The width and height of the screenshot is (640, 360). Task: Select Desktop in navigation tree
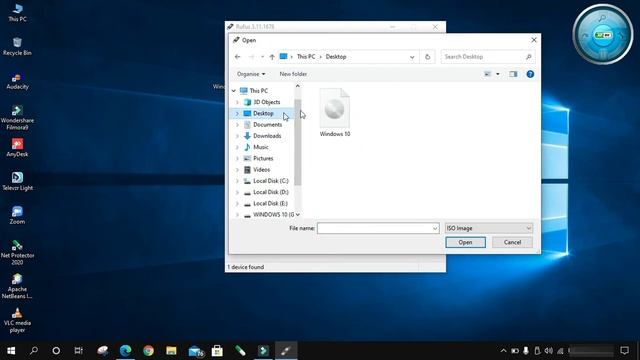263,113
